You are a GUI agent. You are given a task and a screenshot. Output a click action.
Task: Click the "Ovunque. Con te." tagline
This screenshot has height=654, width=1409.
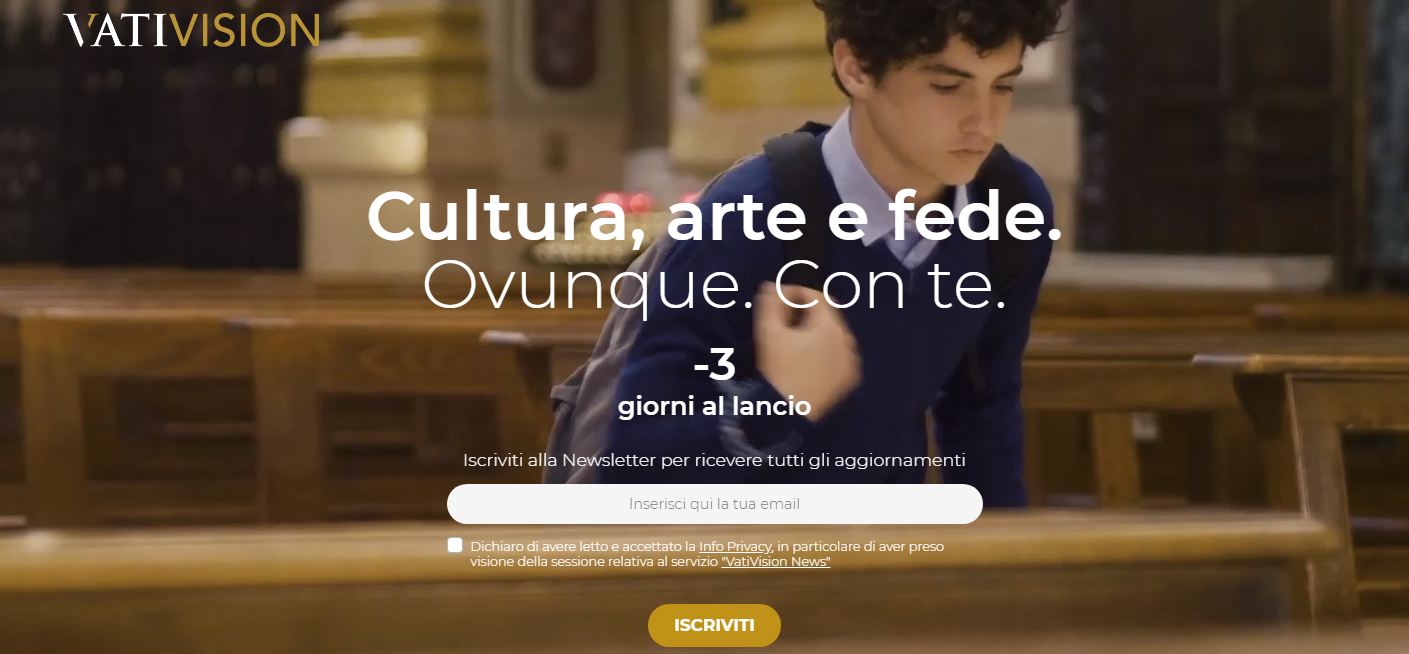tap(714, 285)
